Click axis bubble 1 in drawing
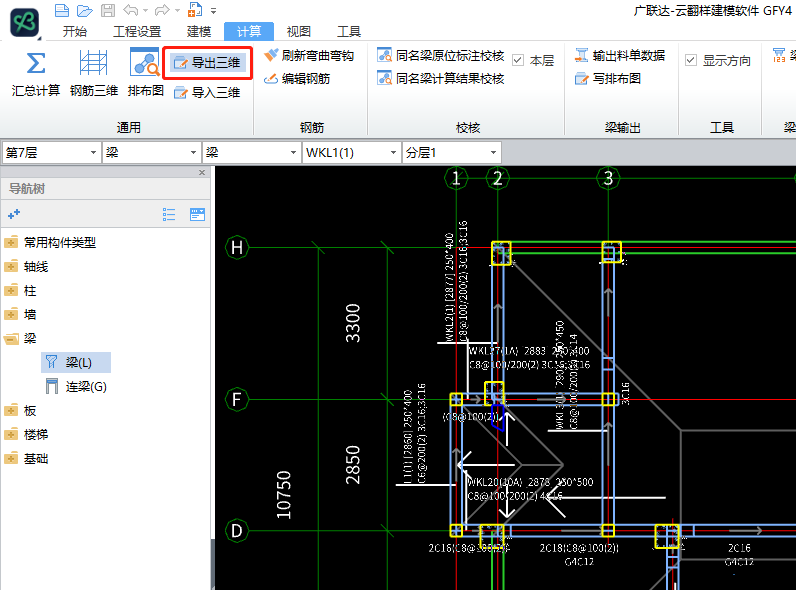The image size is (796, 590). click(456, 178)
